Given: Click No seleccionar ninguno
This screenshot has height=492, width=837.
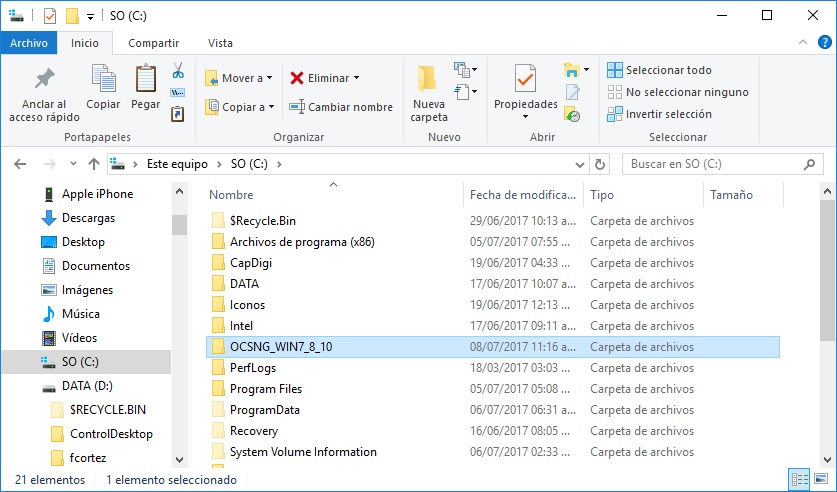Looking at the screenshot, I should (x=678, y=92).
